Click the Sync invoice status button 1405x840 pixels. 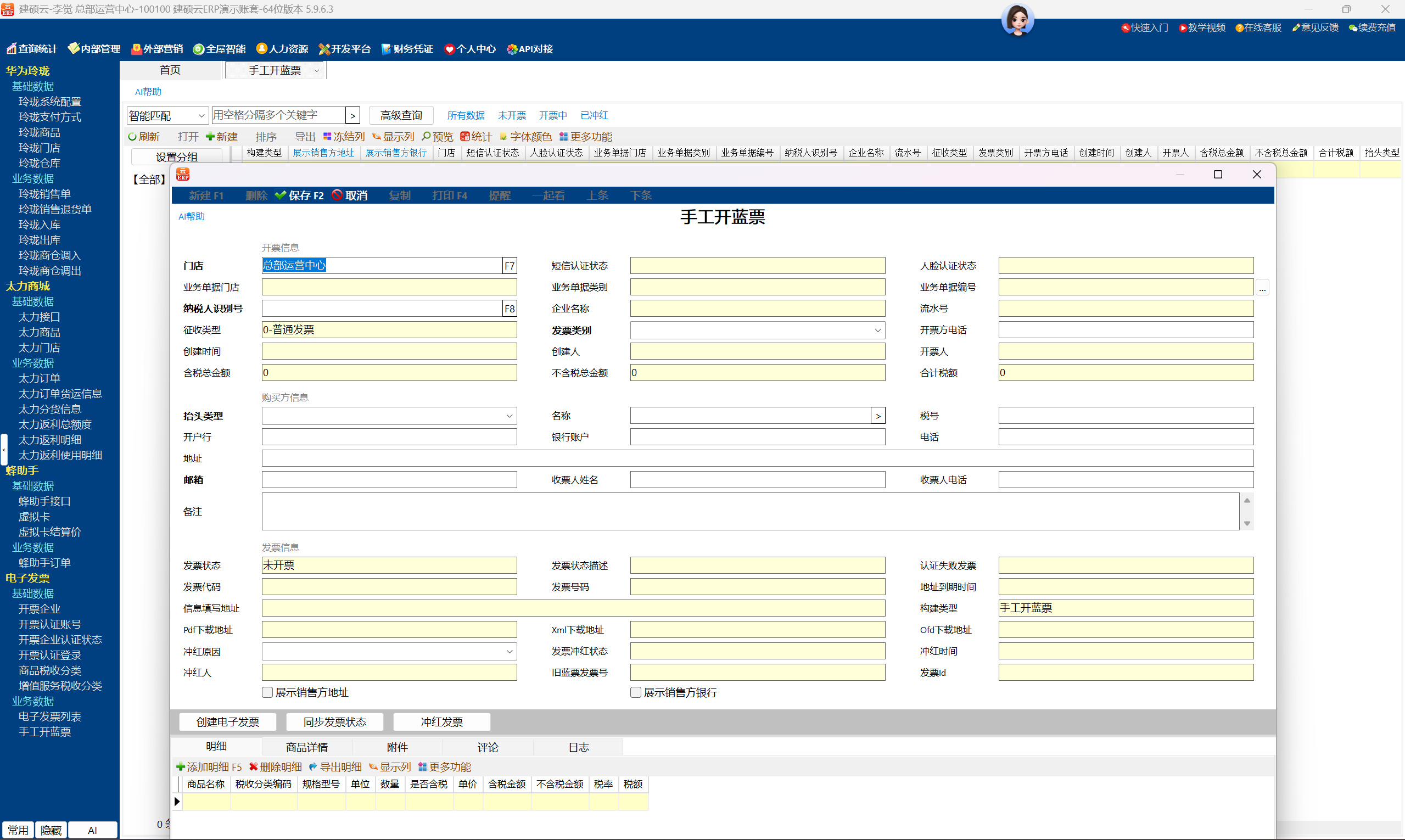[x=334, y=722]
